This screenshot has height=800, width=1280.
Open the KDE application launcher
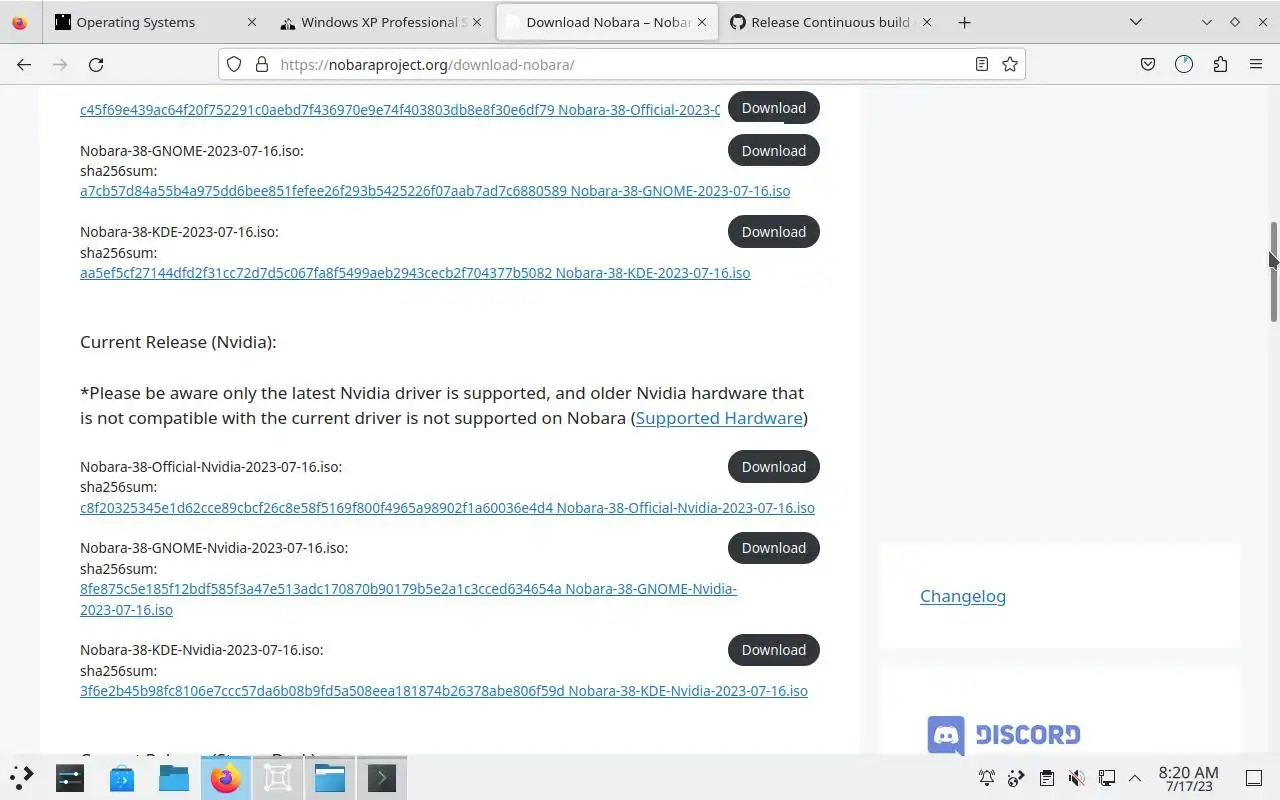pyautogui.click(x=22, y=777)
